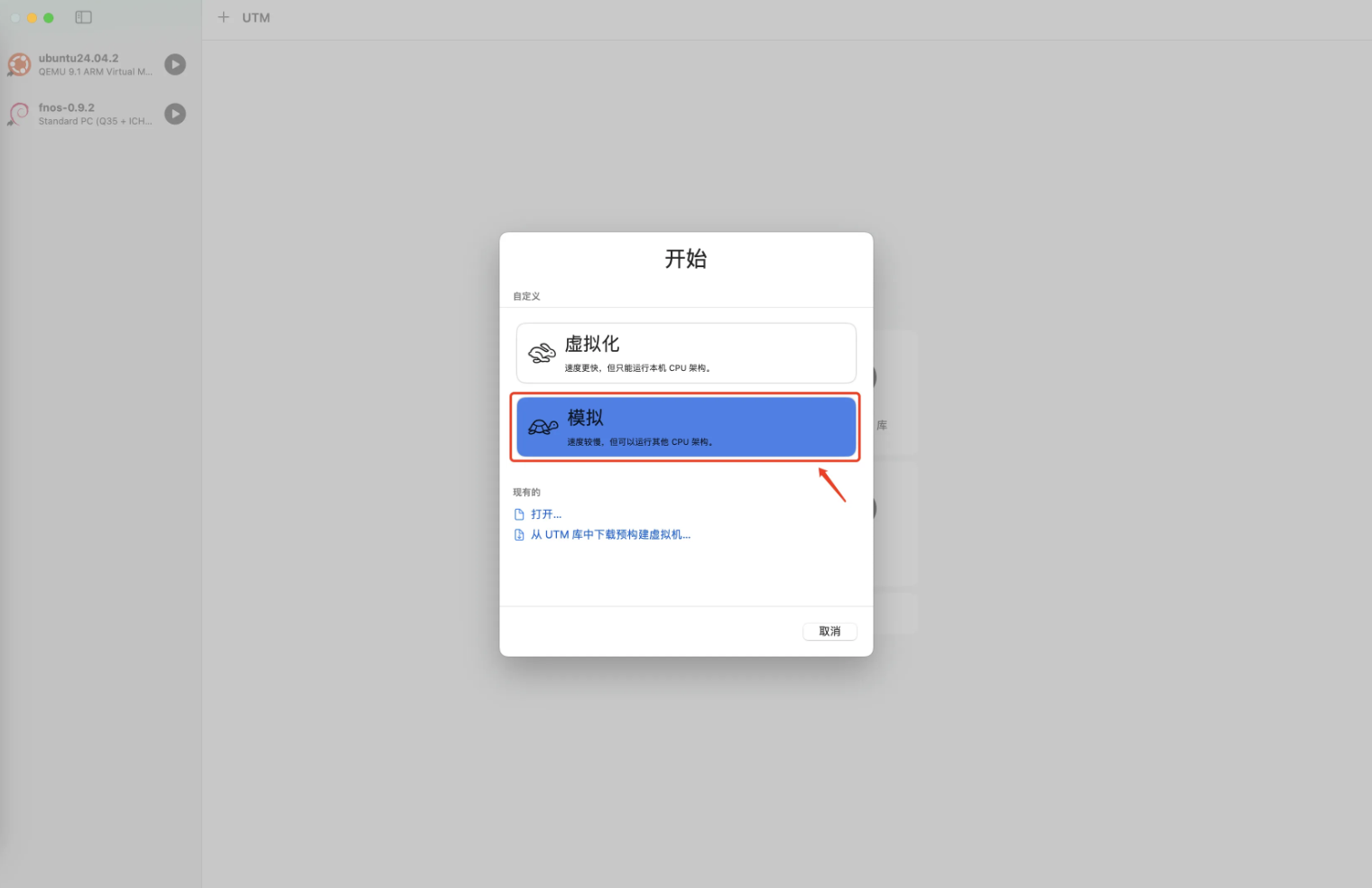Click the rabbit icon beside 虚拟化
The height and width of the screenshot is (888, 1372).
pyautogui.click(x=542, y=353)
